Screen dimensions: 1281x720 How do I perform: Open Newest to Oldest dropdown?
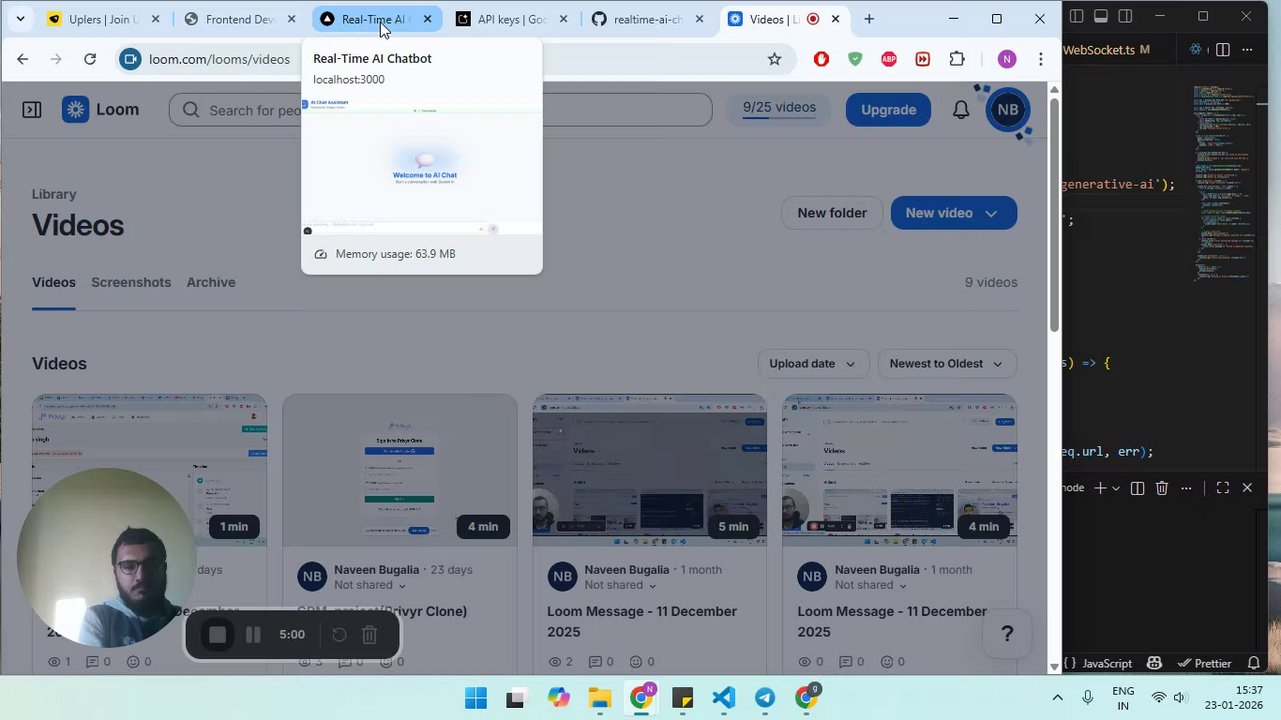tap(946, 364)
